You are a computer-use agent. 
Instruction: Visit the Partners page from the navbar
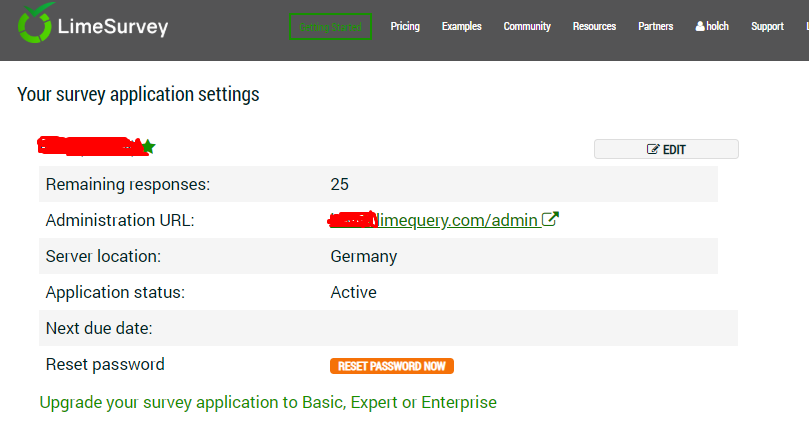(x=656, y=27)
